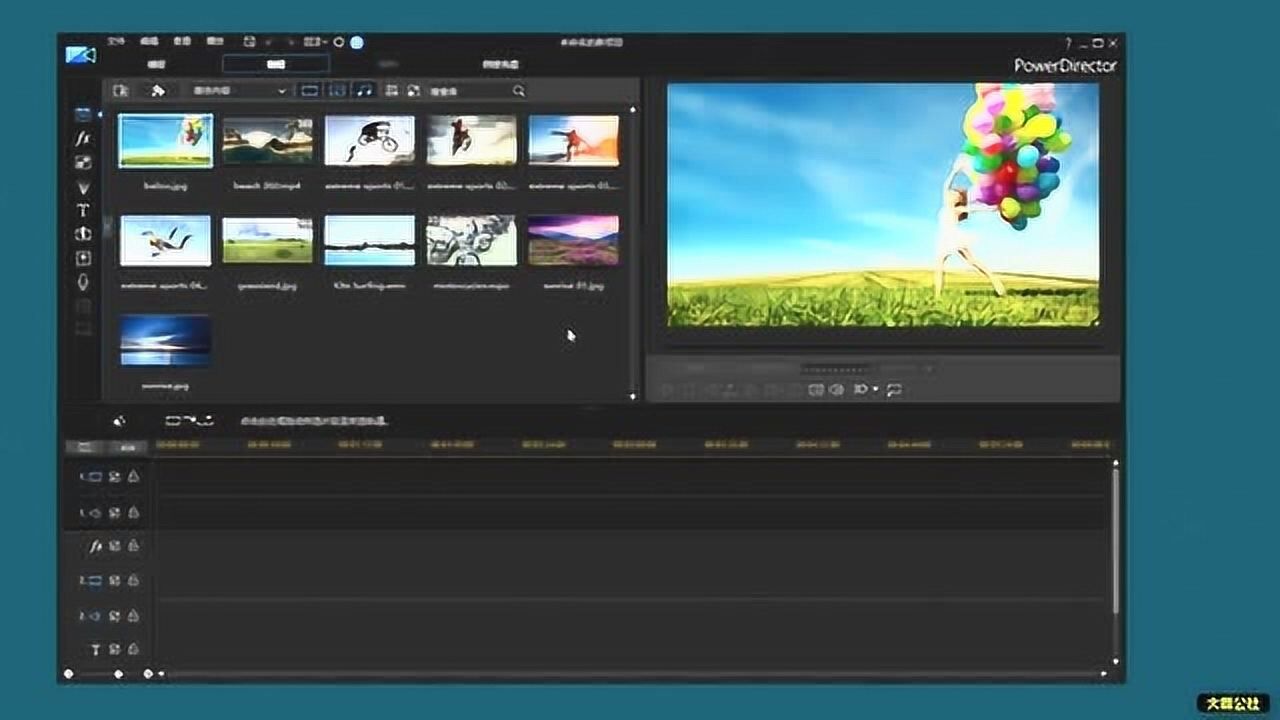Toggle audio (music note) filter in library
This screenshot has height=720, width=1280.
pyautogui.click(x=364, y=91)
